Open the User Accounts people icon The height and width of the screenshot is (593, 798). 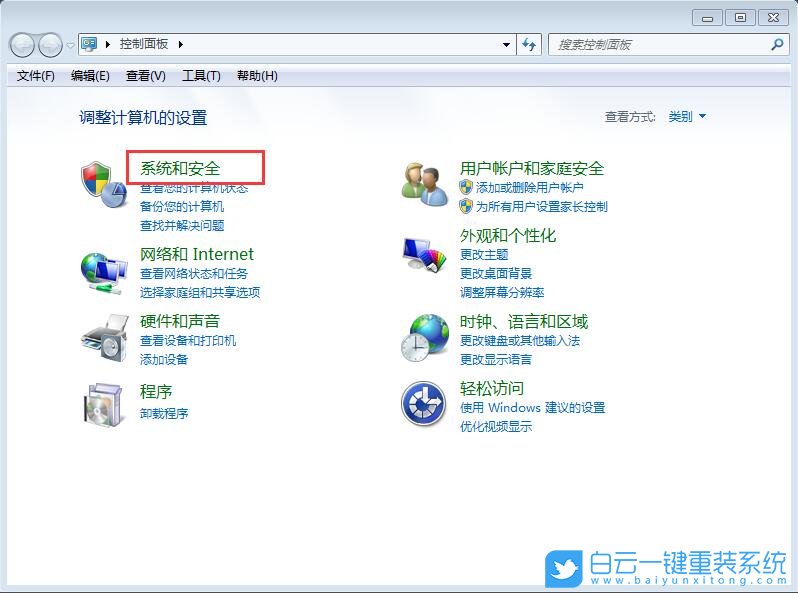point(424,183)
